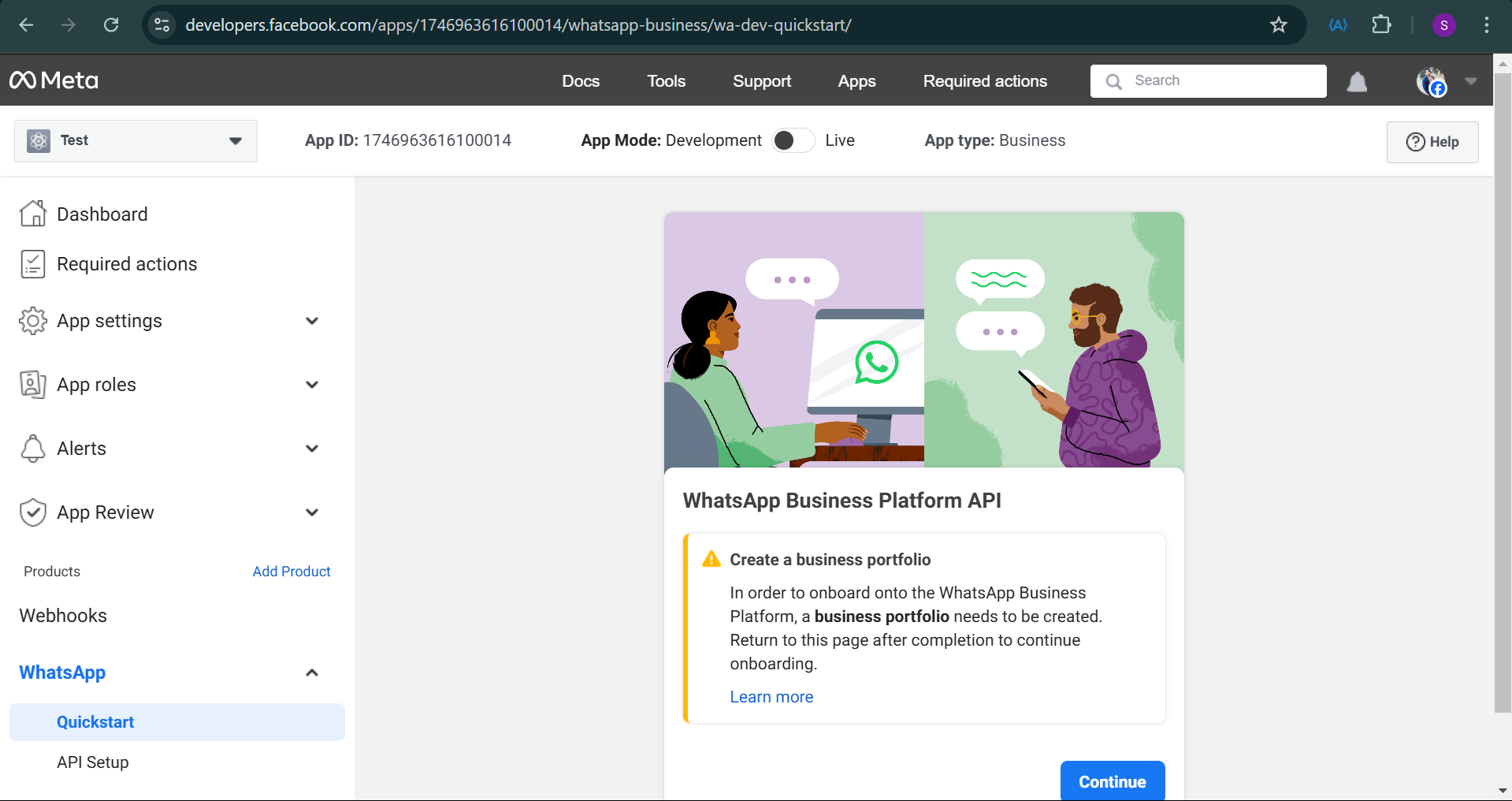
Task: Click the browser extensions puzzle icon
Action: tap(1381, 24)
